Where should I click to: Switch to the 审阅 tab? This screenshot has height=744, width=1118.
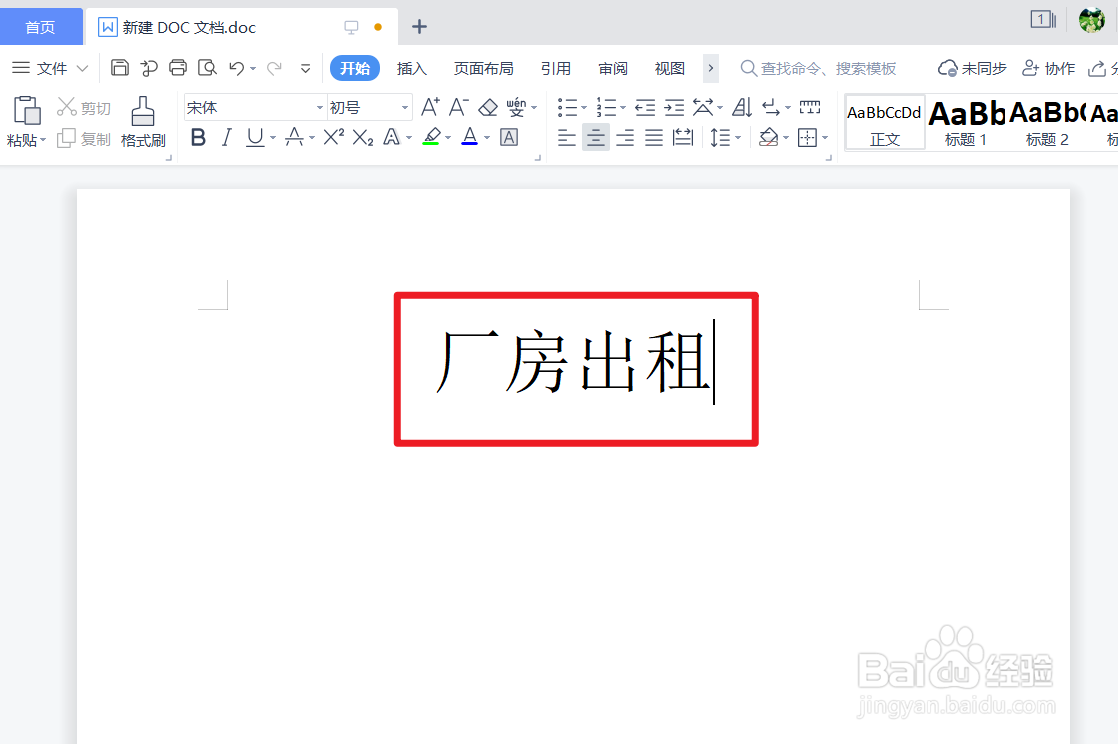612,68
